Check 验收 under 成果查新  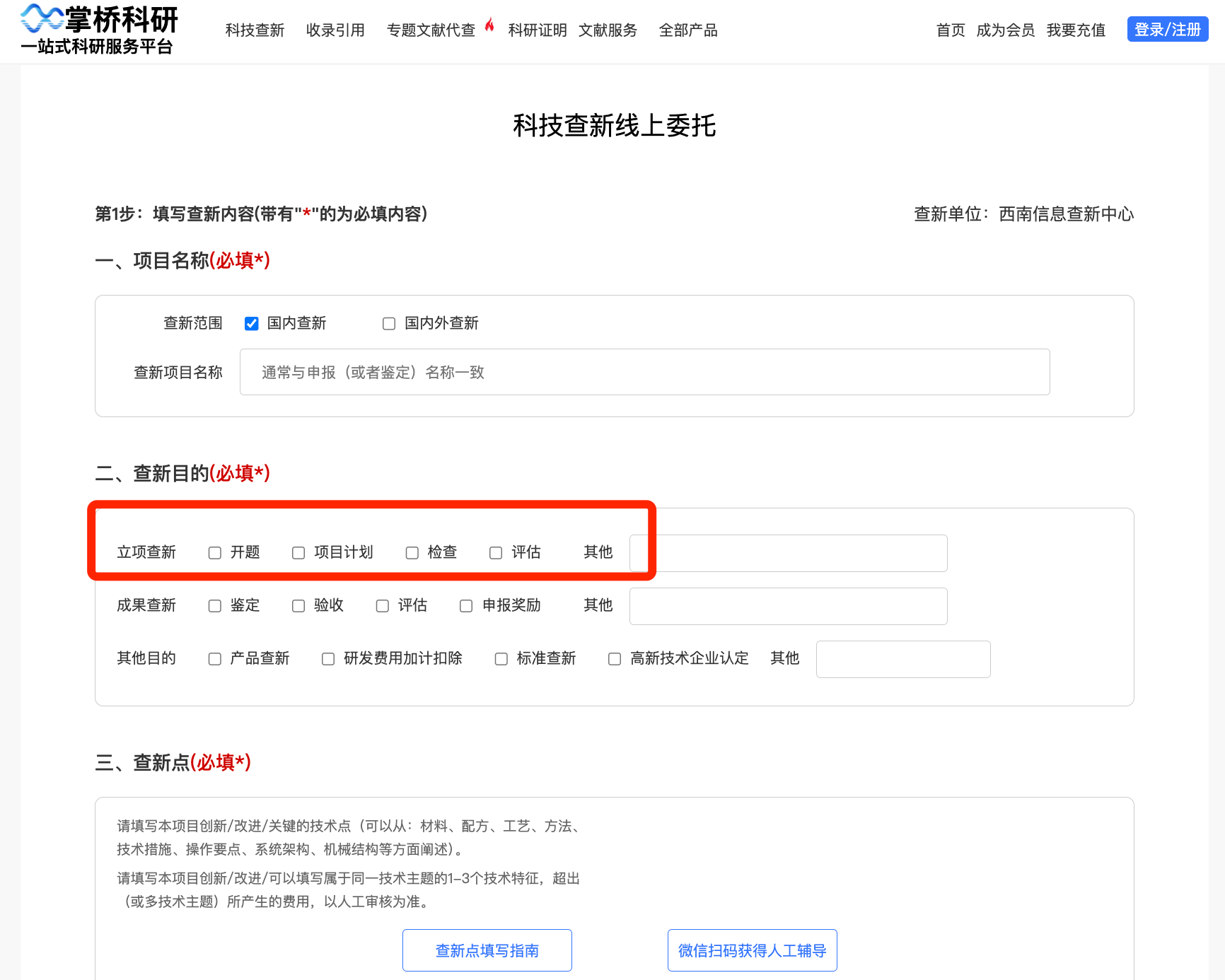tap(298, 606)
